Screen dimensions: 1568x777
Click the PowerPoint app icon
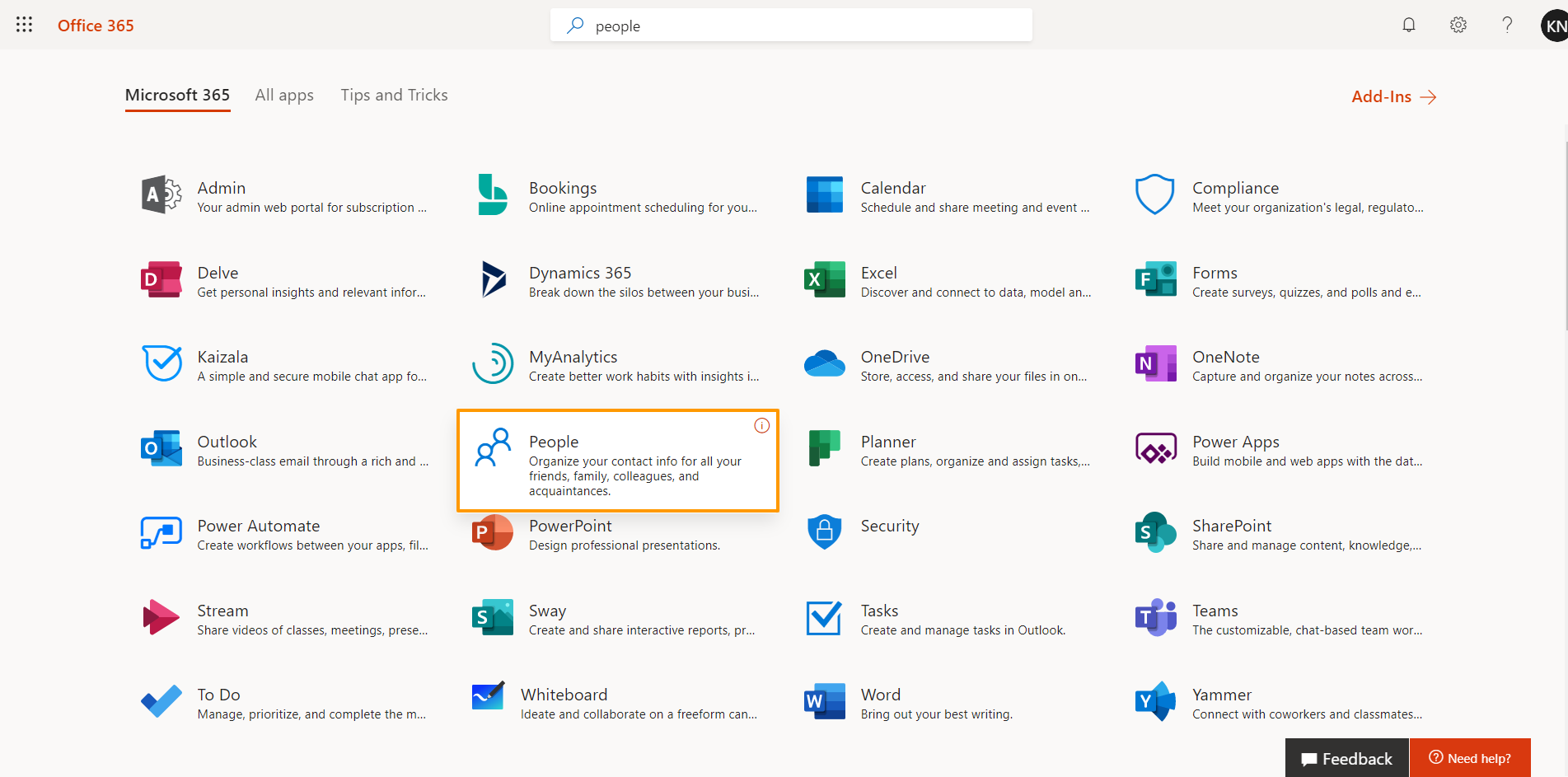pyautogui.click(x=492, y=533)
